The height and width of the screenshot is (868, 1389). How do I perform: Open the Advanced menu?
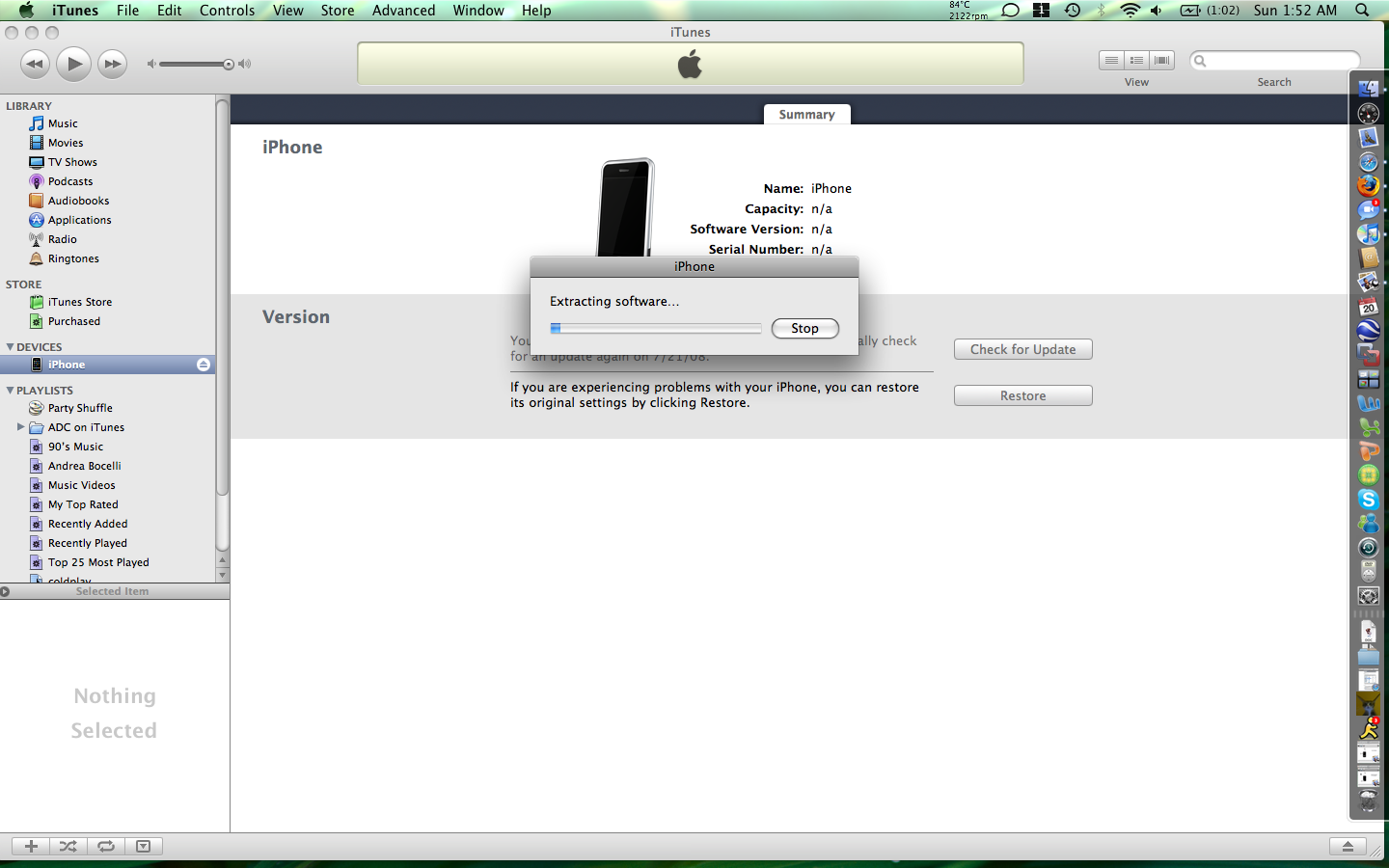click(404, 11)
